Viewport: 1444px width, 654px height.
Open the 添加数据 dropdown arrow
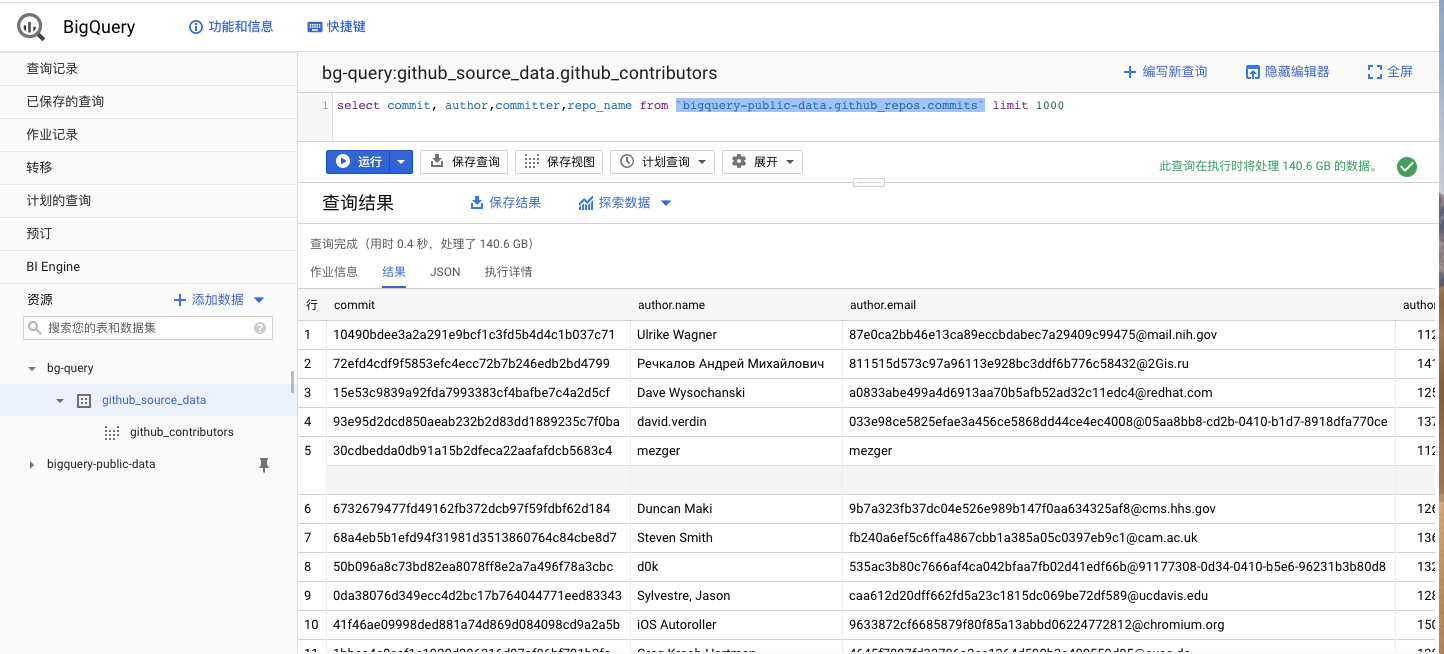point(259,300)
